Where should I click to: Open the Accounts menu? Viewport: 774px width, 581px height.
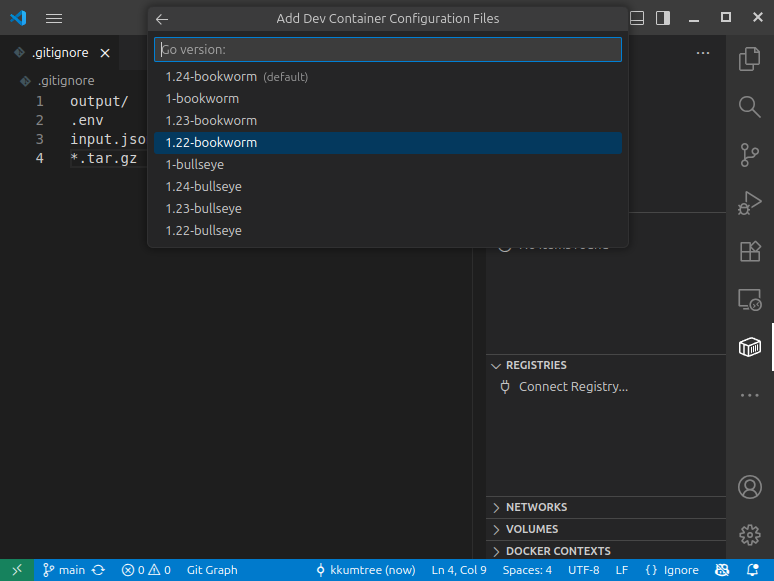(x=749, y=487)
